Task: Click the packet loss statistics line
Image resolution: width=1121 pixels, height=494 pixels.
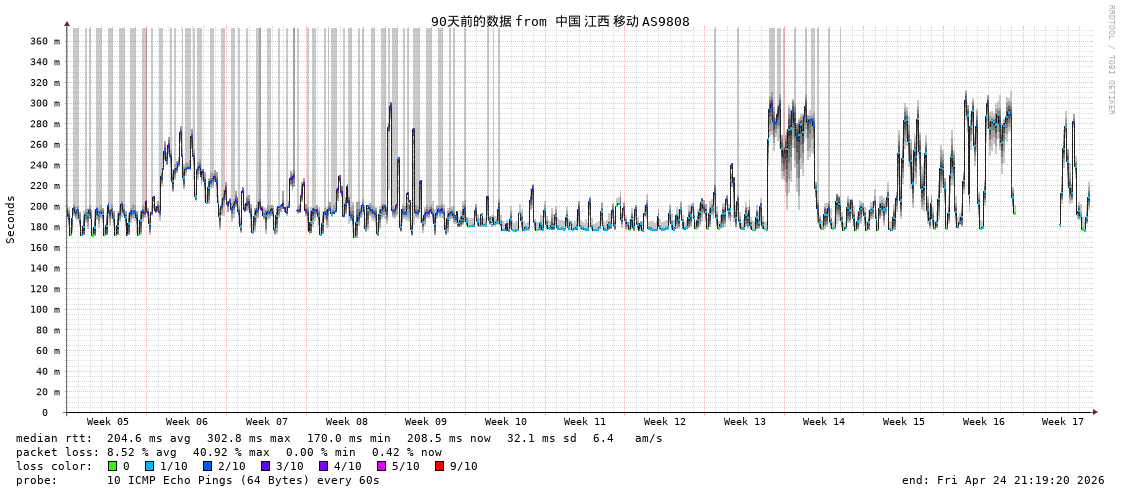Action: click(x=229, y=452)
